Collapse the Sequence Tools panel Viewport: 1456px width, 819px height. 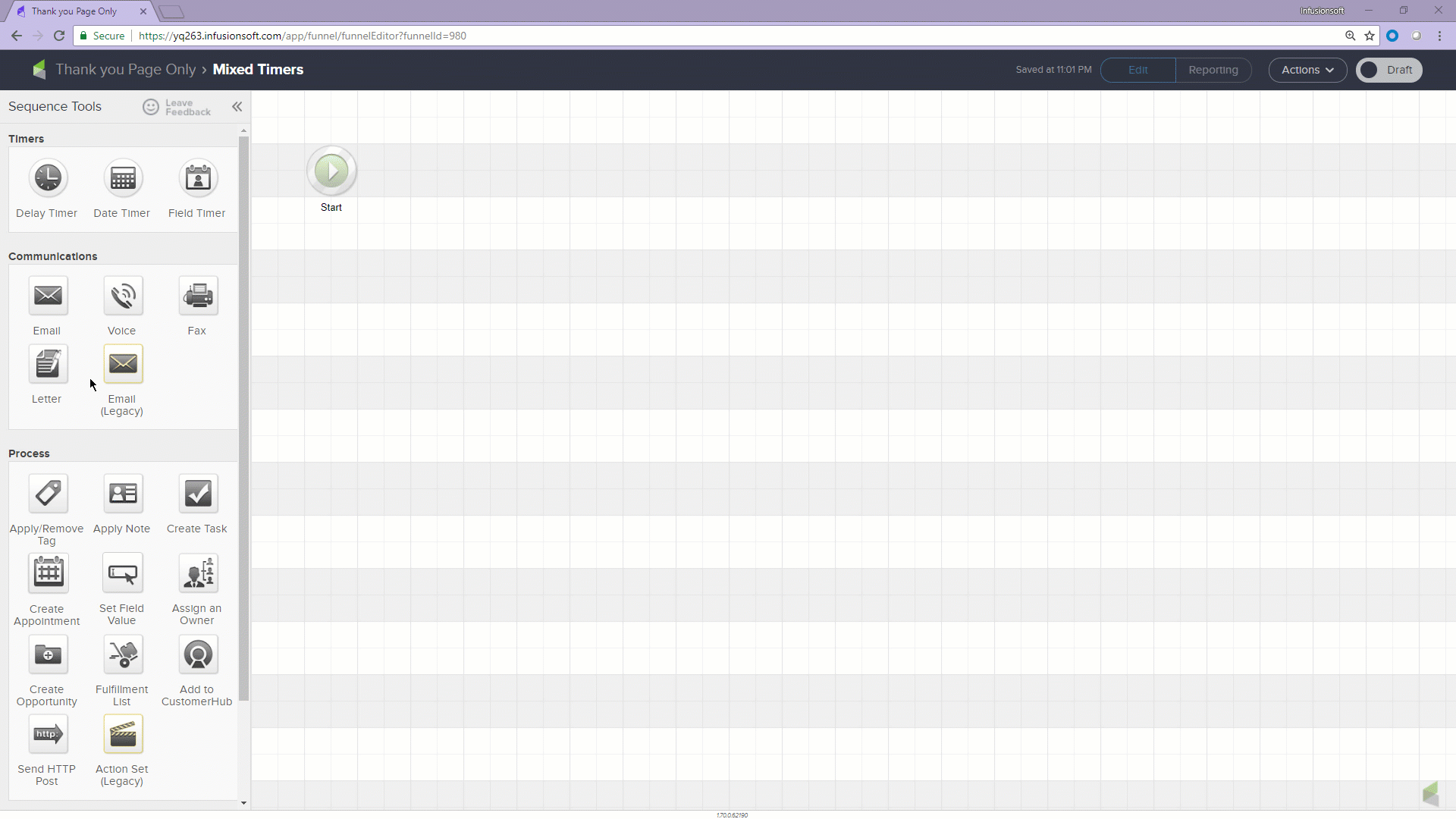click(237, 107)
